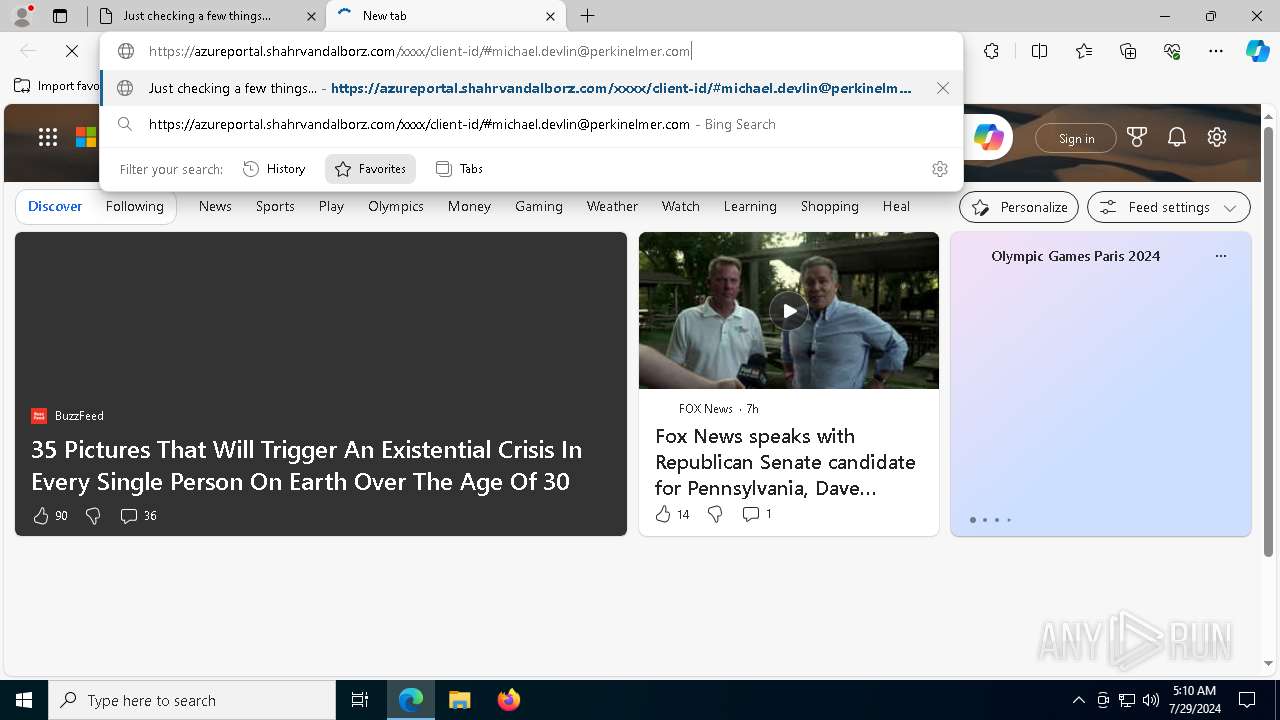Like the Fox News story

pos(672,514)
